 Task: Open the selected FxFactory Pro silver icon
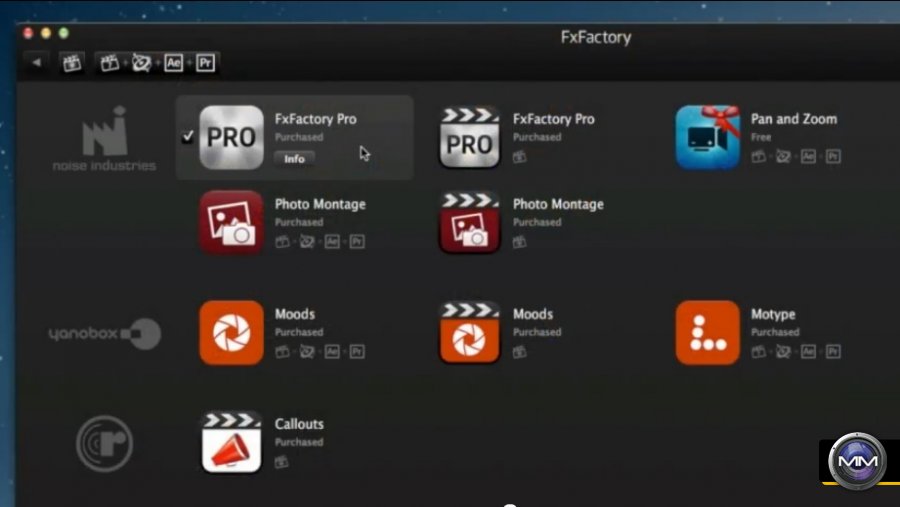pyautogui.click(x=231, y=137)
